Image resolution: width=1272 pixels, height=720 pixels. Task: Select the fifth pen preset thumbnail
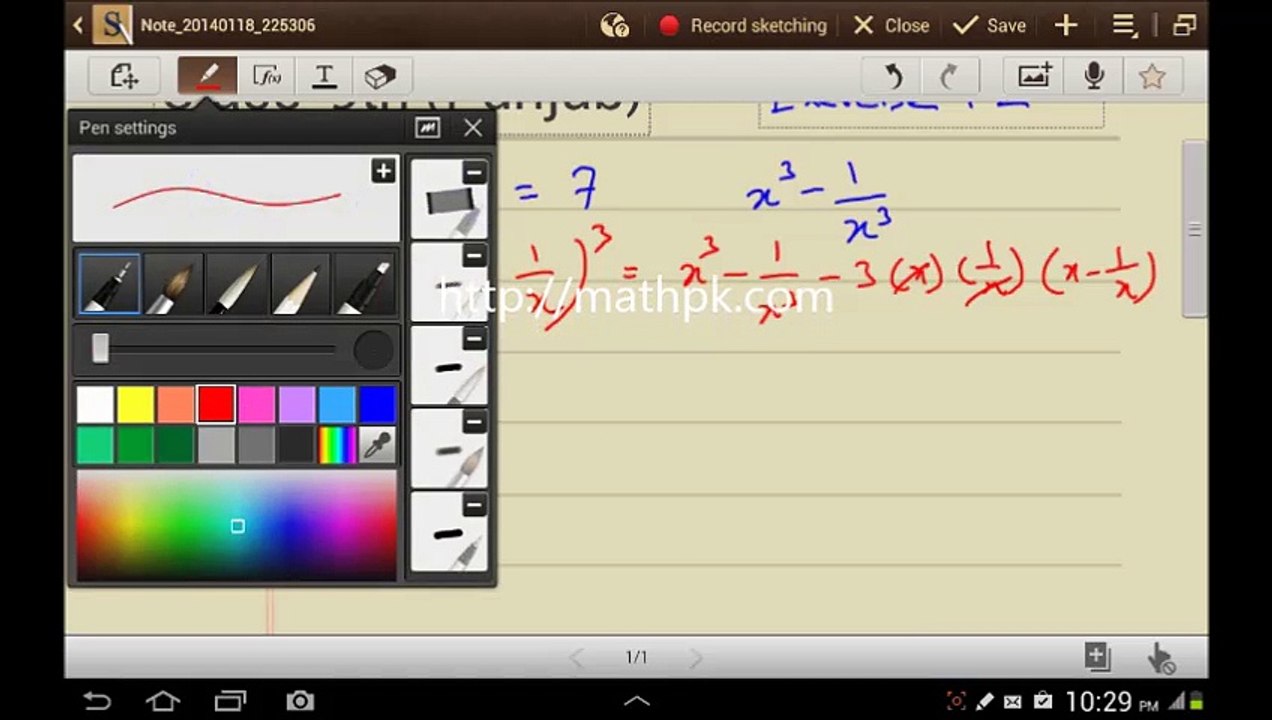pyautogui.click(x=448, y=532)
